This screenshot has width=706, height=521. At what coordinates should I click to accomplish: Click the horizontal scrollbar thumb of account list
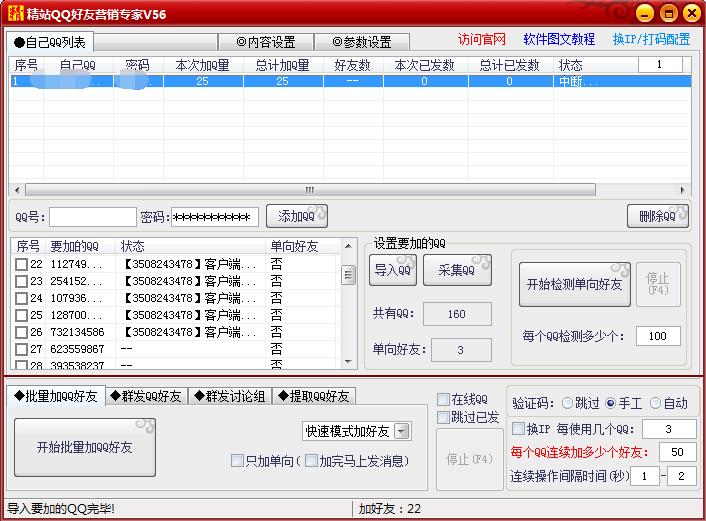click(x=310, y=190)
